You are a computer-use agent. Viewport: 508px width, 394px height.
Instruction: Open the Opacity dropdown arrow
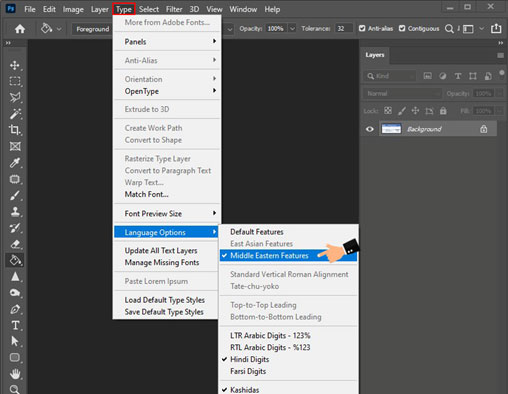[292, 29]
